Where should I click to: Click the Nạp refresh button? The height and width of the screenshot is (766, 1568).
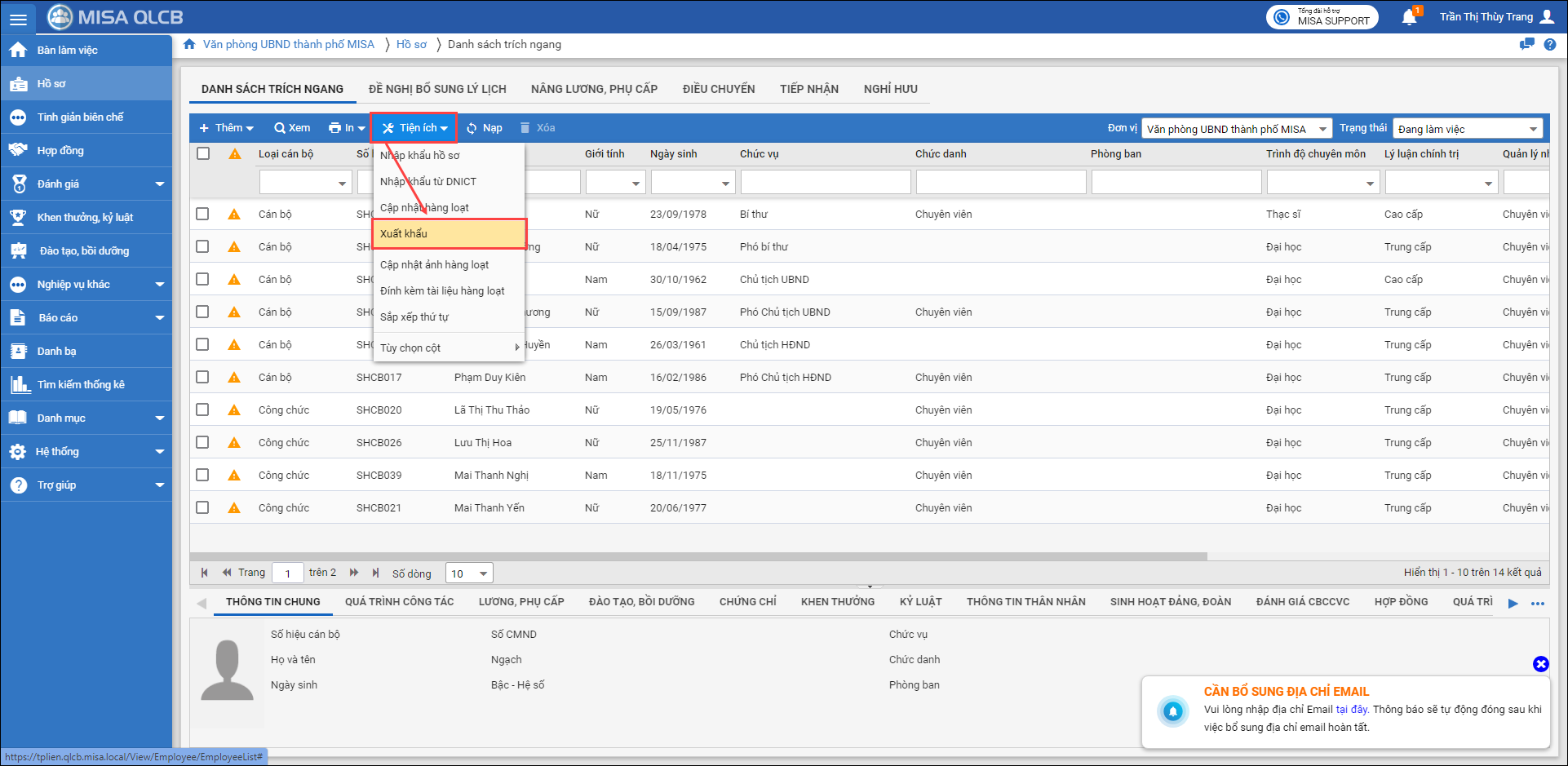pyautogui.click(x=484, y=128)
